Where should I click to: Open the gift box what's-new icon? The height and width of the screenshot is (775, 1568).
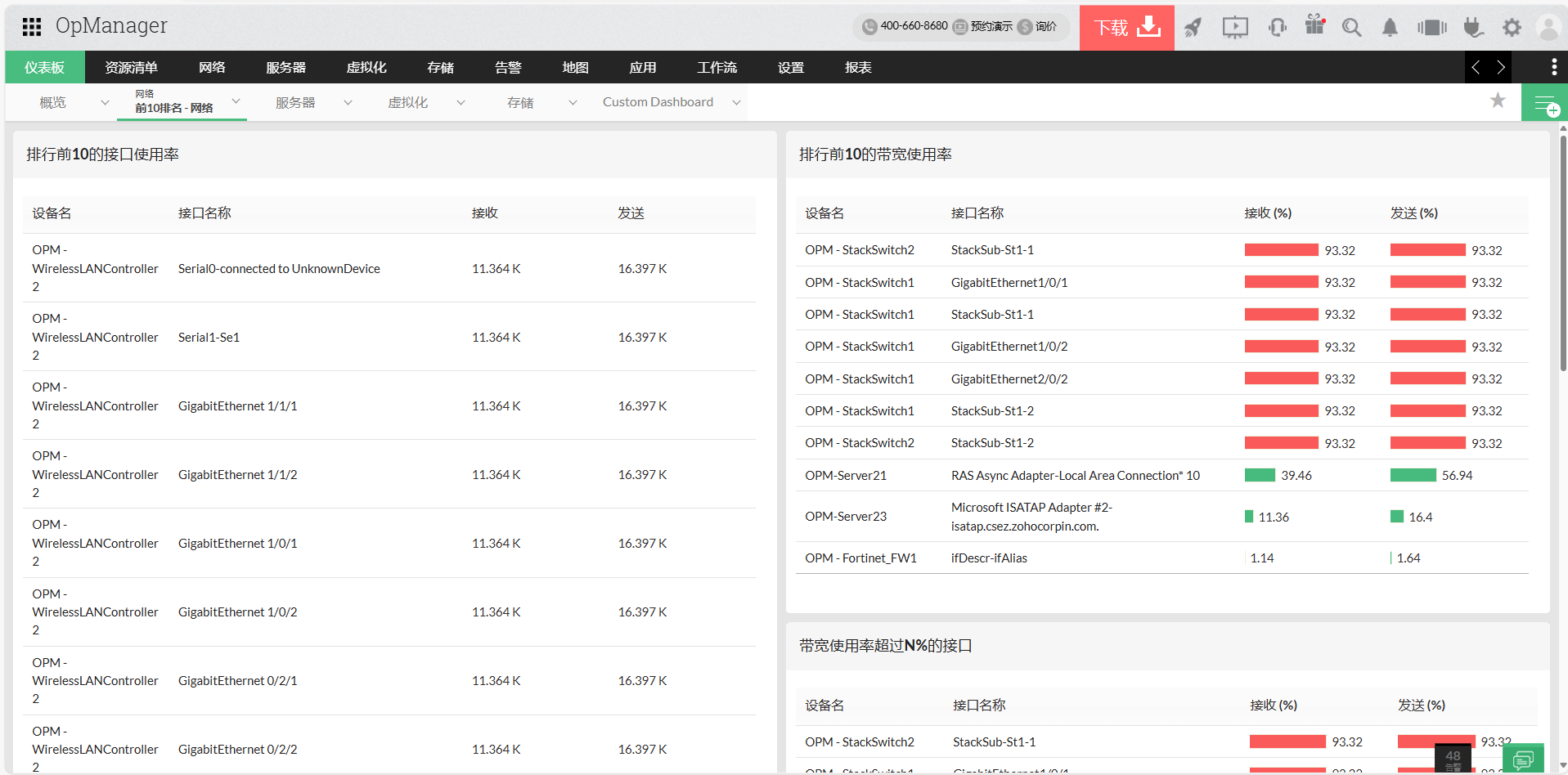point(1314,25)
